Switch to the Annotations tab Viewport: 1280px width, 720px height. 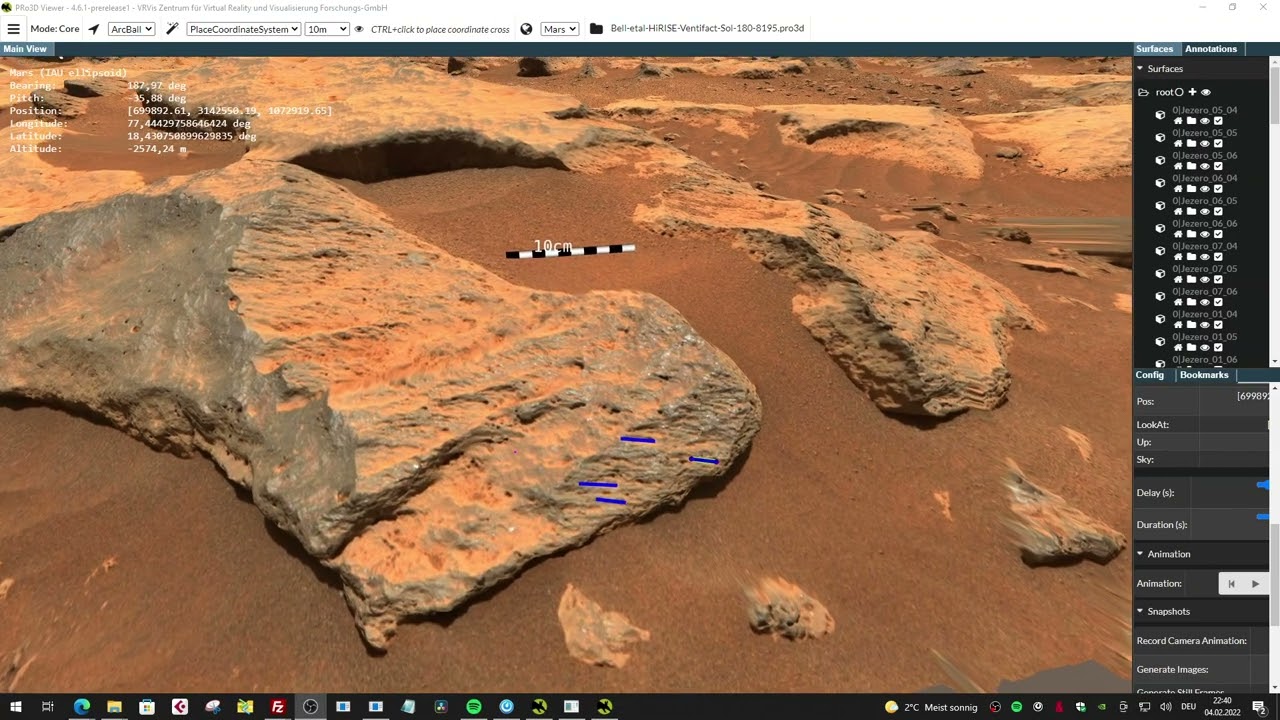click(1211, 49)
